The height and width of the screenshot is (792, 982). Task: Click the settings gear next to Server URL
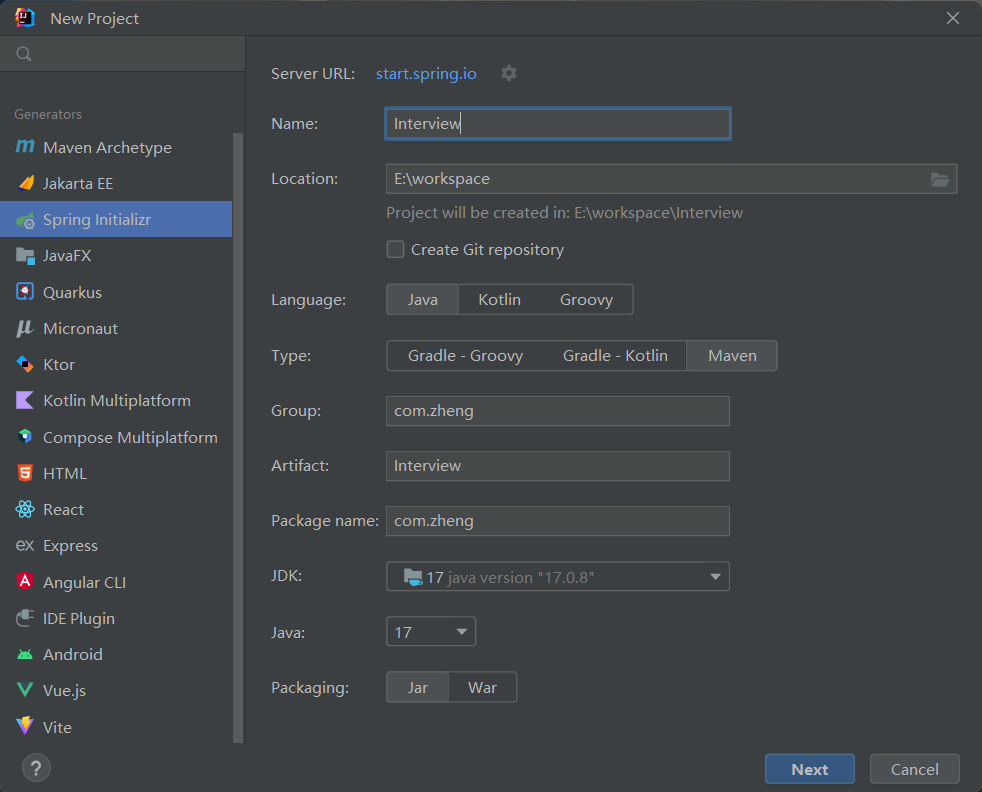pyautogui.click(x=509, y=73)
